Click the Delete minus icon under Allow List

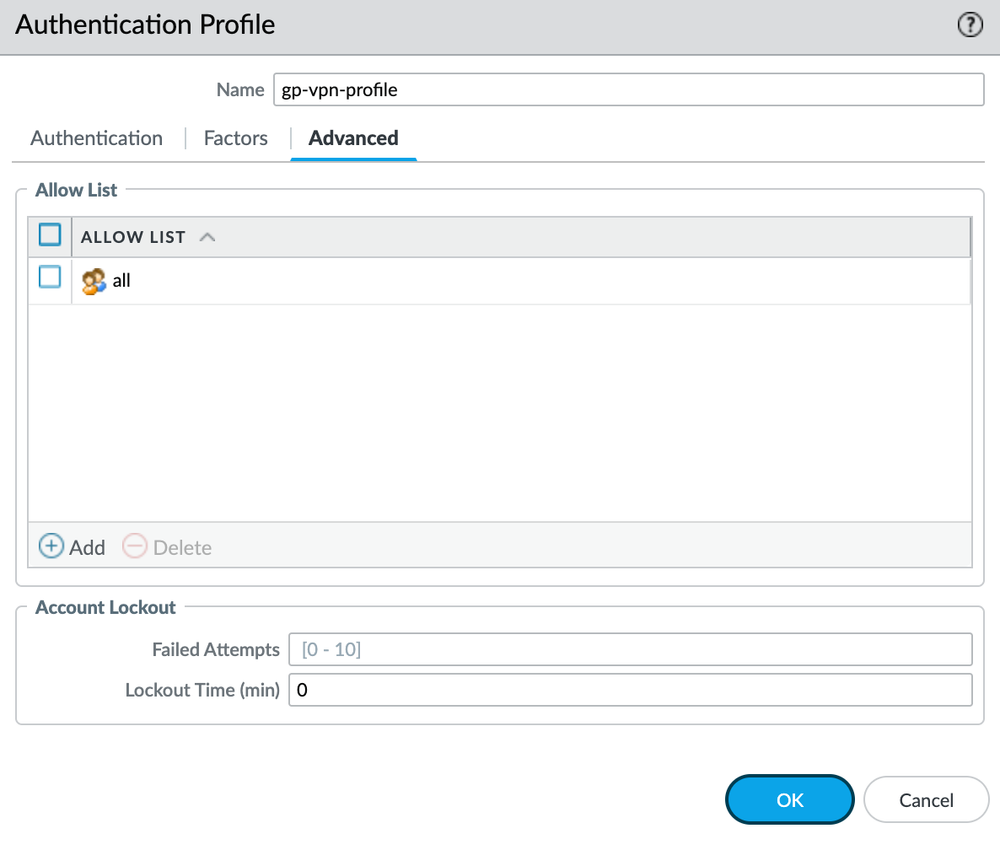[134, 546]
